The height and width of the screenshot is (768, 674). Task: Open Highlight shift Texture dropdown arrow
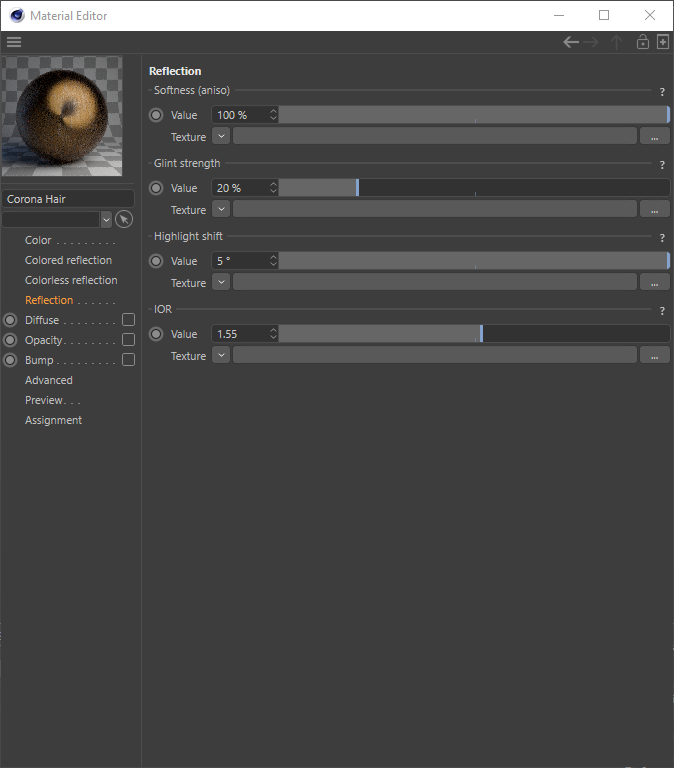tap(221, 282)
